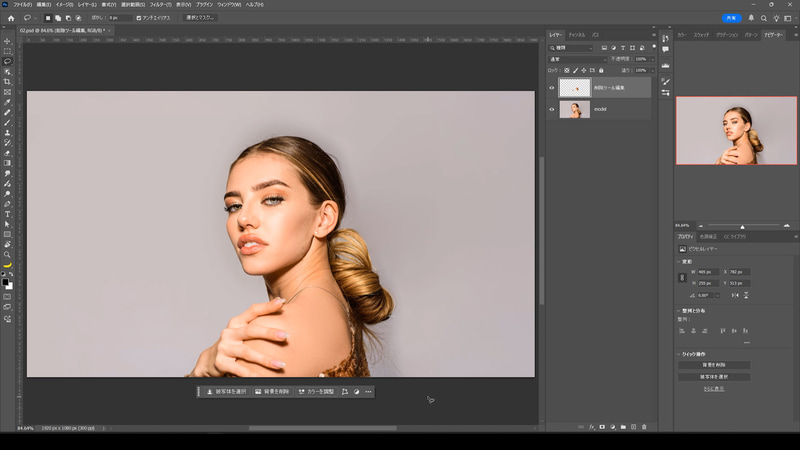Open the fill dropdown arrow
This screenshot has height=450, width=800.
tap(653, 70)
